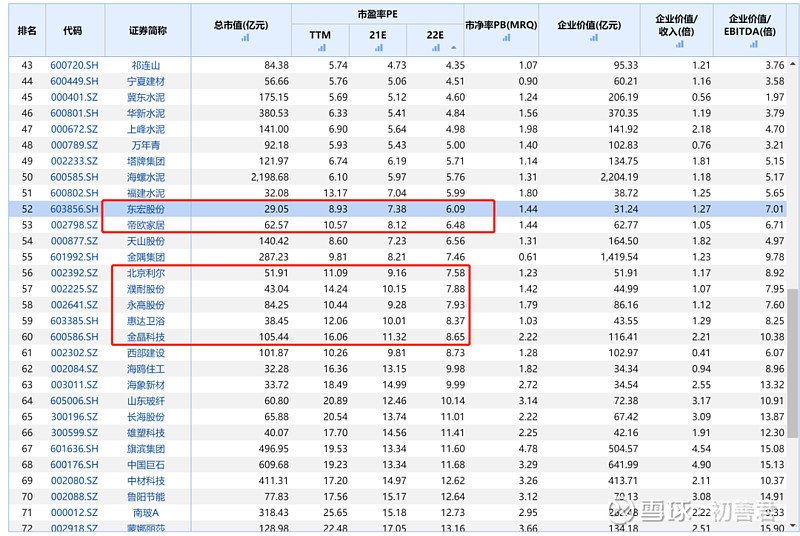The image size is (800, 536).
Task: Select security name 上峰水泥
Action: [146, 129]
